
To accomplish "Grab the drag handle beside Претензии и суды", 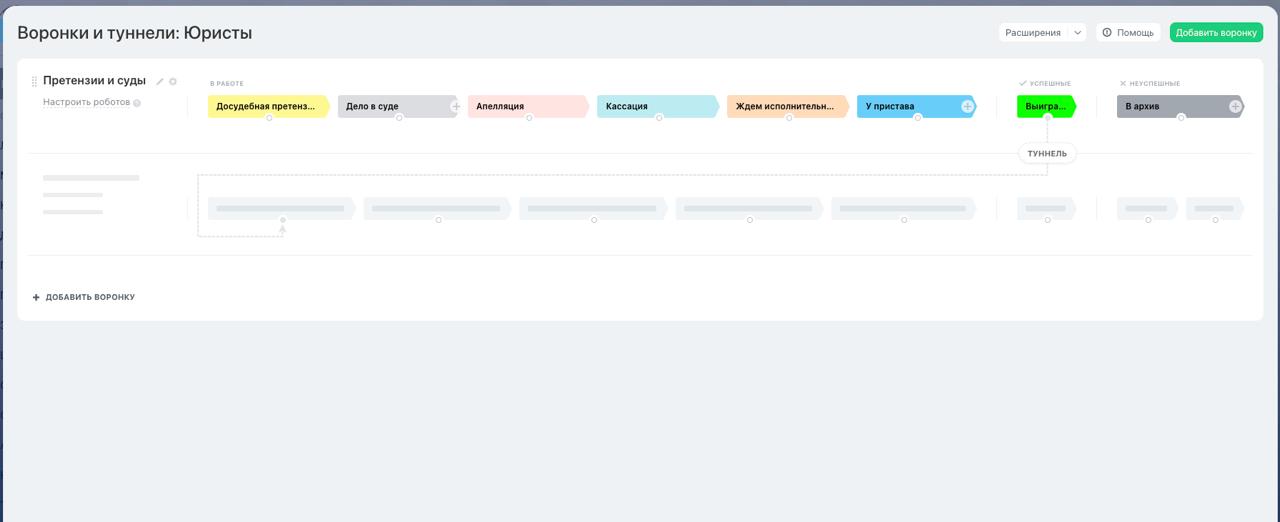I will coord(34,82).
